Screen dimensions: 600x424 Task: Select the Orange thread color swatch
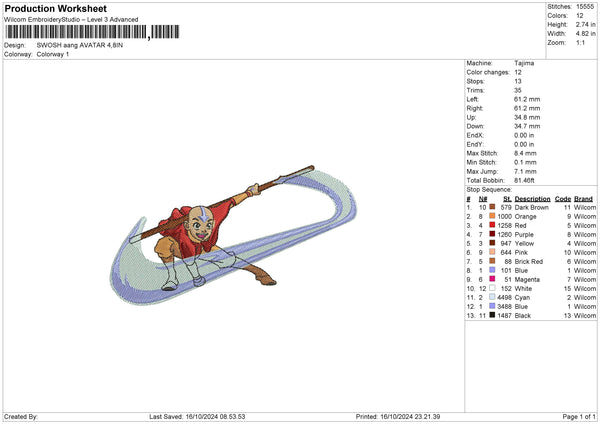[x=492, y=216]
